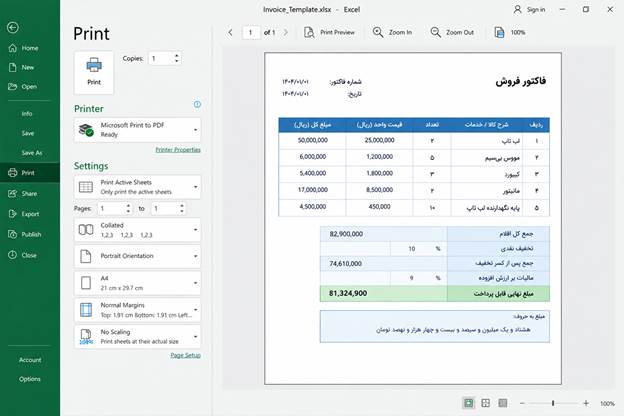Open Microsoft Print to PDF printer dropdown
The width and height of the screenshot is (624, 416).
137,130
